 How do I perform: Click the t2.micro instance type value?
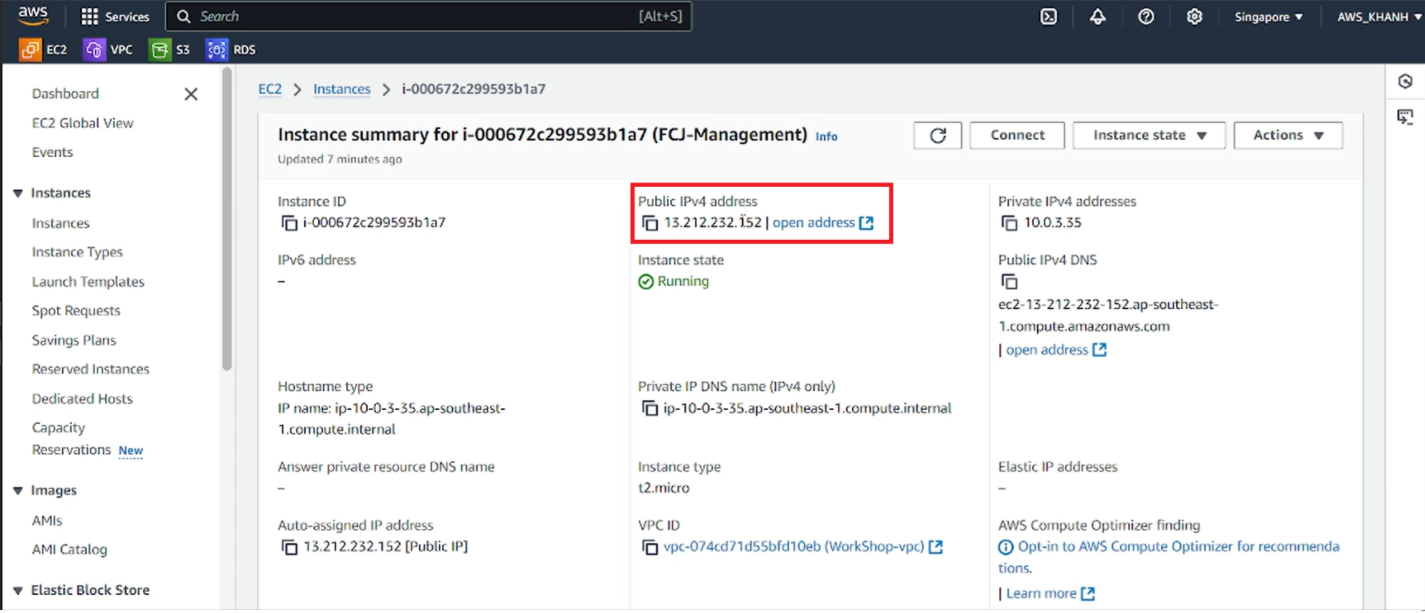[x=663, y=489]
